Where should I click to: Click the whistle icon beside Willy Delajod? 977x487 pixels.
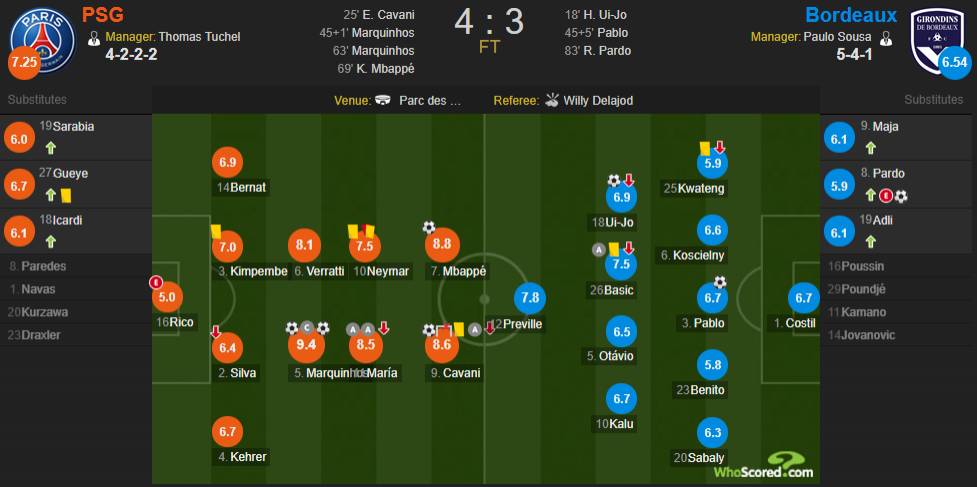[x=552, y=100]
